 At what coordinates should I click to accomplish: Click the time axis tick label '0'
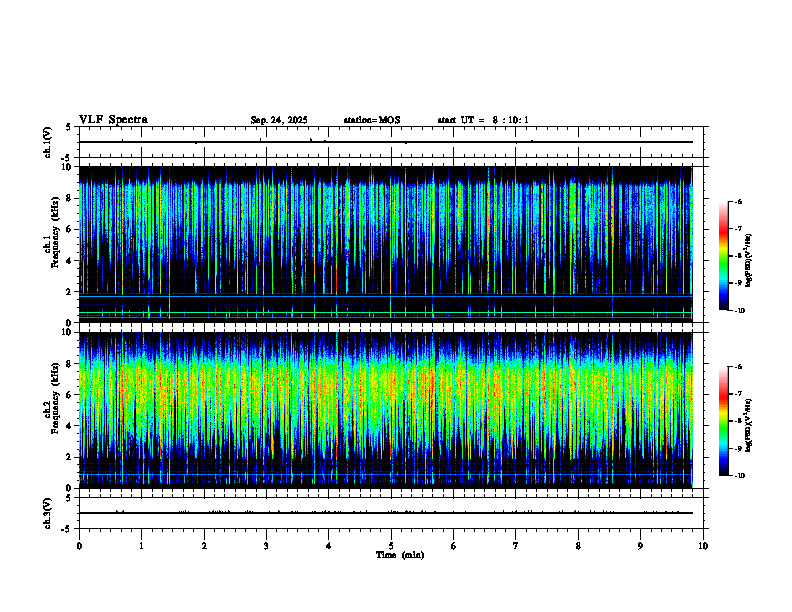79,546
